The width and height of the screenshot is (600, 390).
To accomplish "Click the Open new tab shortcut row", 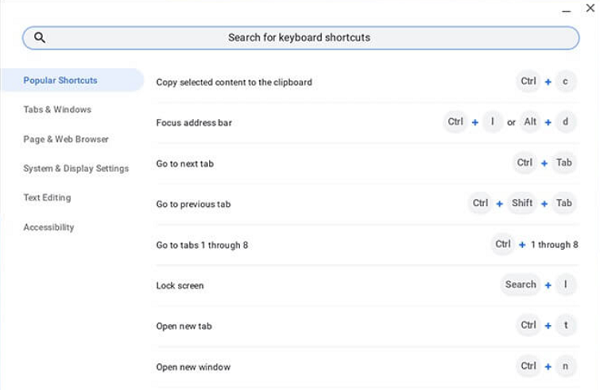I will pyautogui.click(x=367, y=326).
